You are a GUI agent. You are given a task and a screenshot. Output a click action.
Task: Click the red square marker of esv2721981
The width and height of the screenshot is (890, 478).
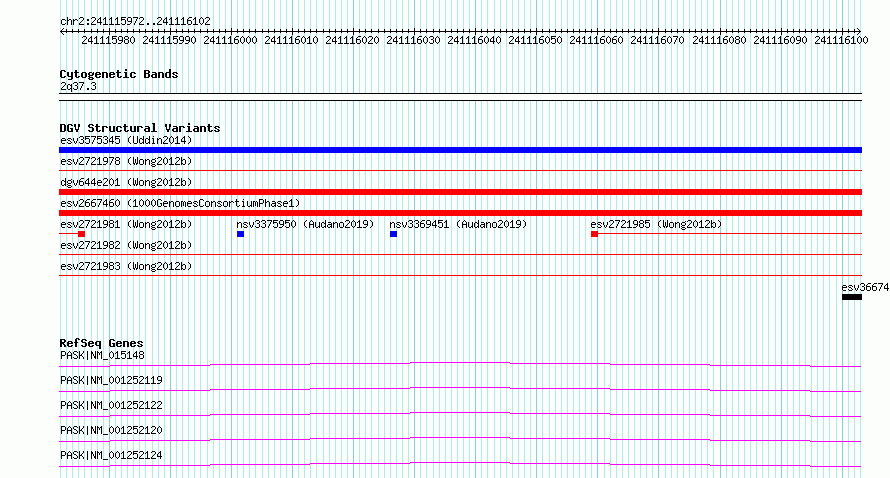pos(82,234)
